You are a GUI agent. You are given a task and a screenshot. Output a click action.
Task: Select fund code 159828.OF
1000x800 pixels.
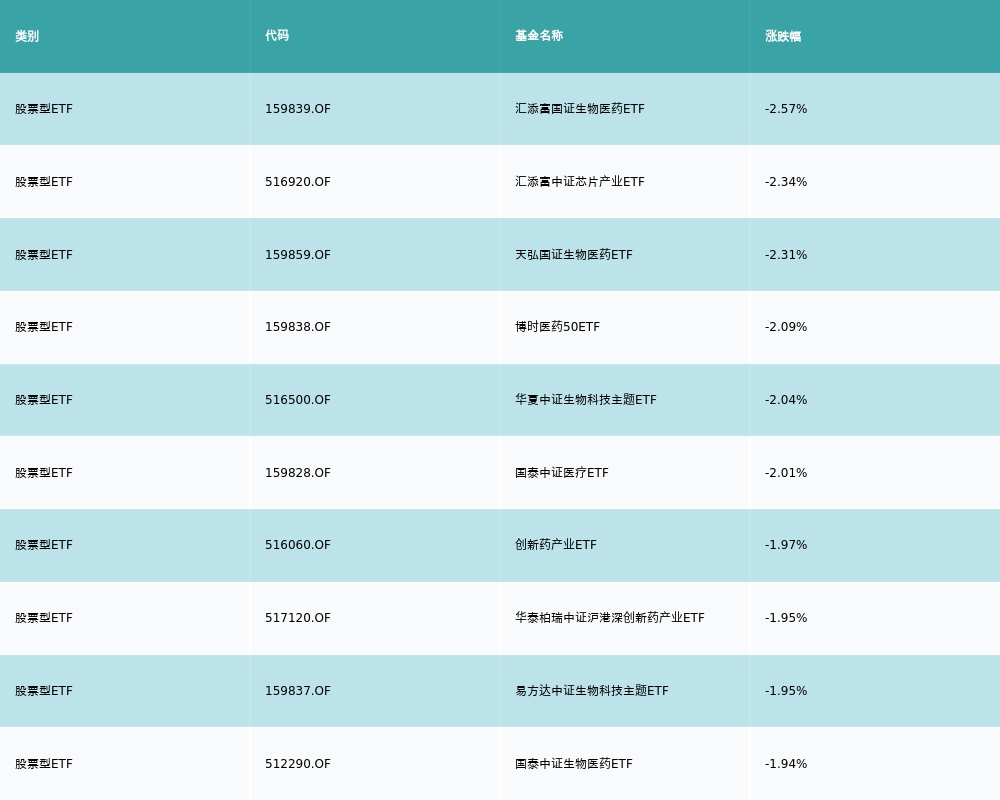[x=298, y=473]
